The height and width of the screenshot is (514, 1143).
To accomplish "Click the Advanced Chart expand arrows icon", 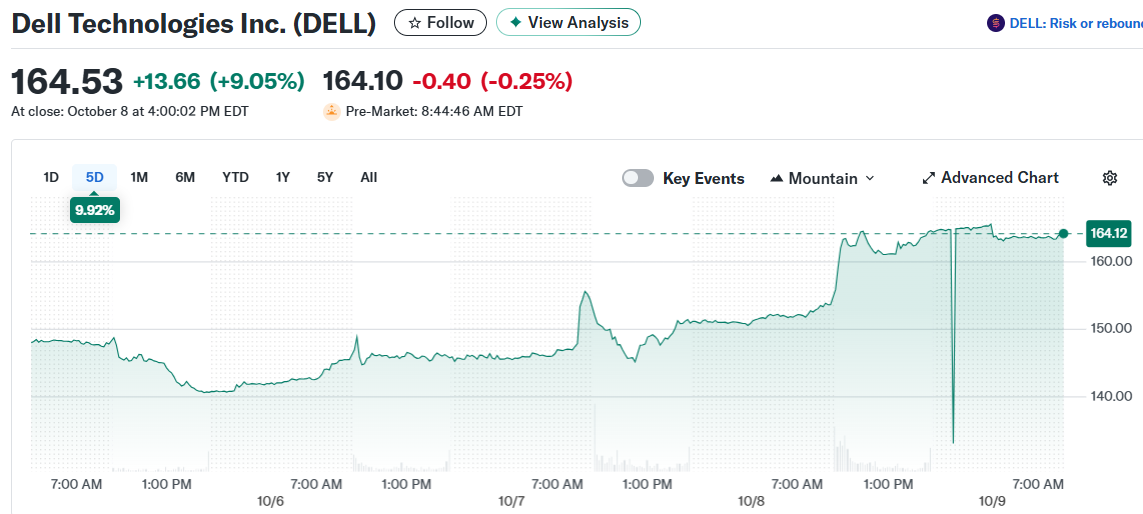I will [928, 178].
